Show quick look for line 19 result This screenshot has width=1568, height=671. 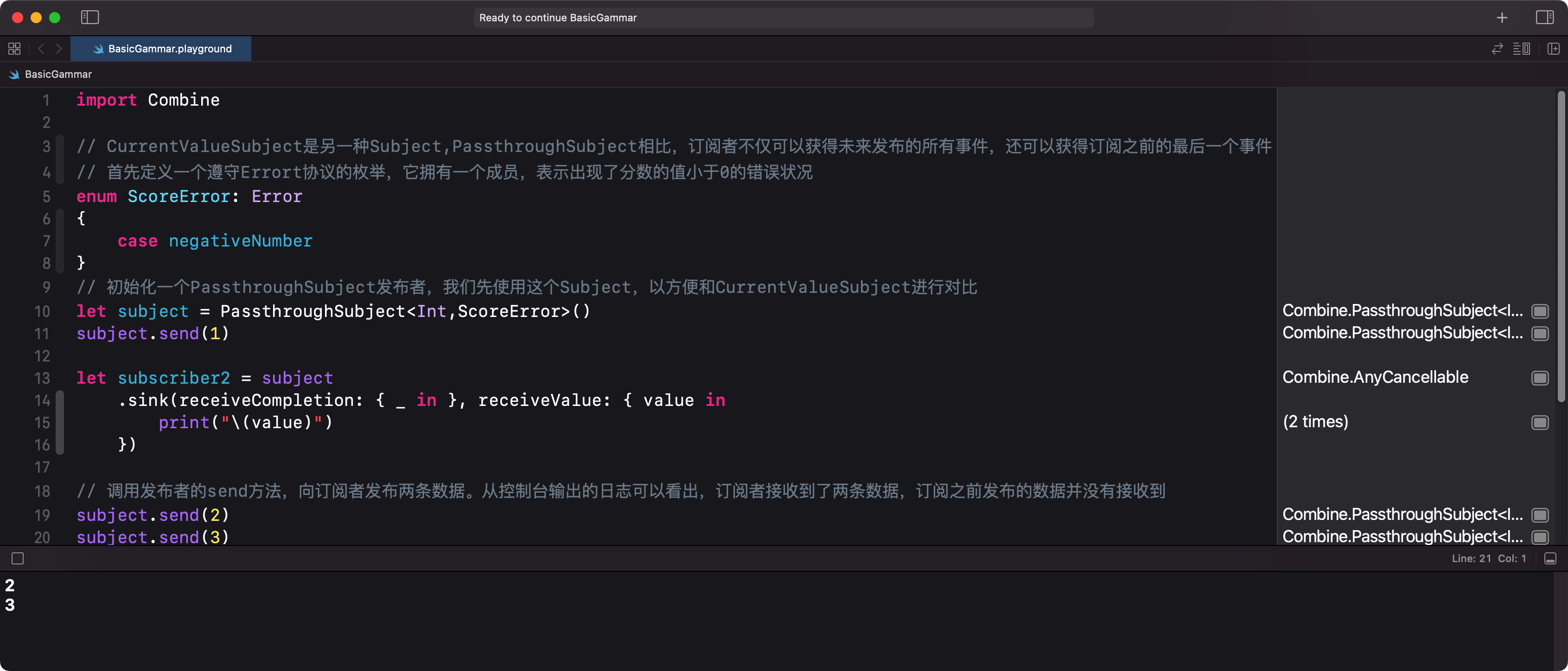[1539, 515]
